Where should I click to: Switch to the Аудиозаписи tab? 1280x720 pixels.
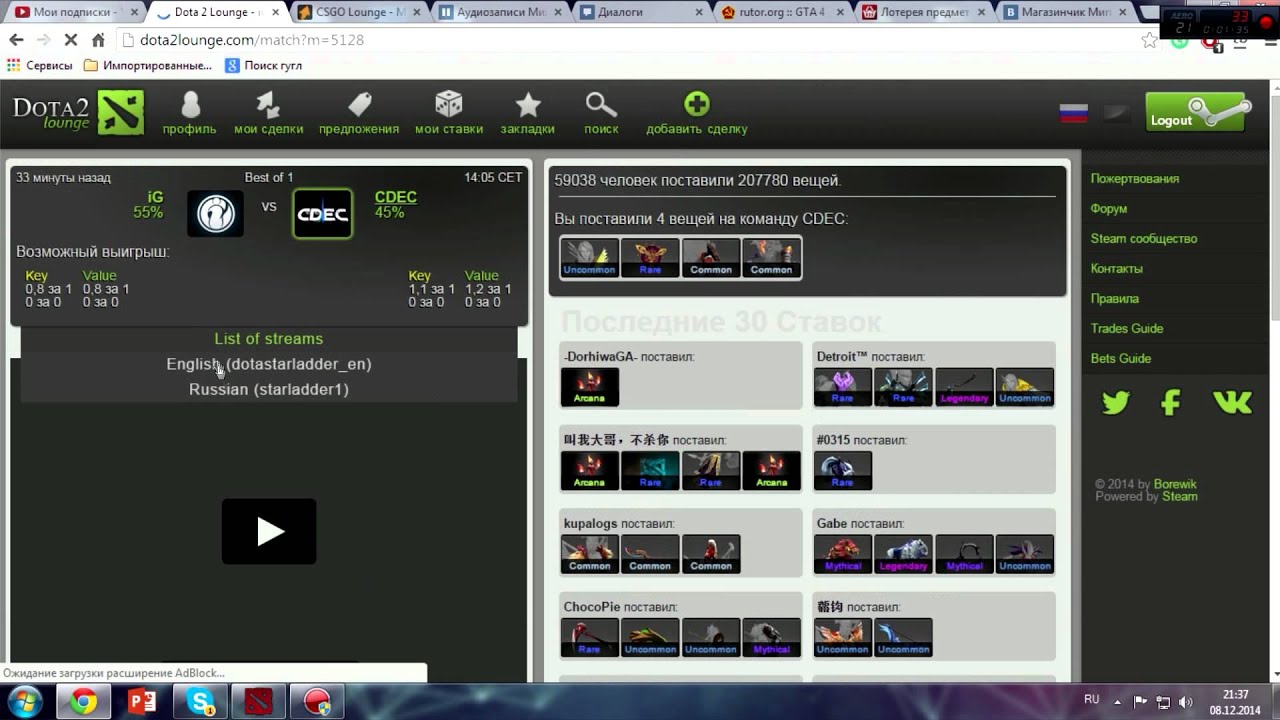click(x=500, y=13)
